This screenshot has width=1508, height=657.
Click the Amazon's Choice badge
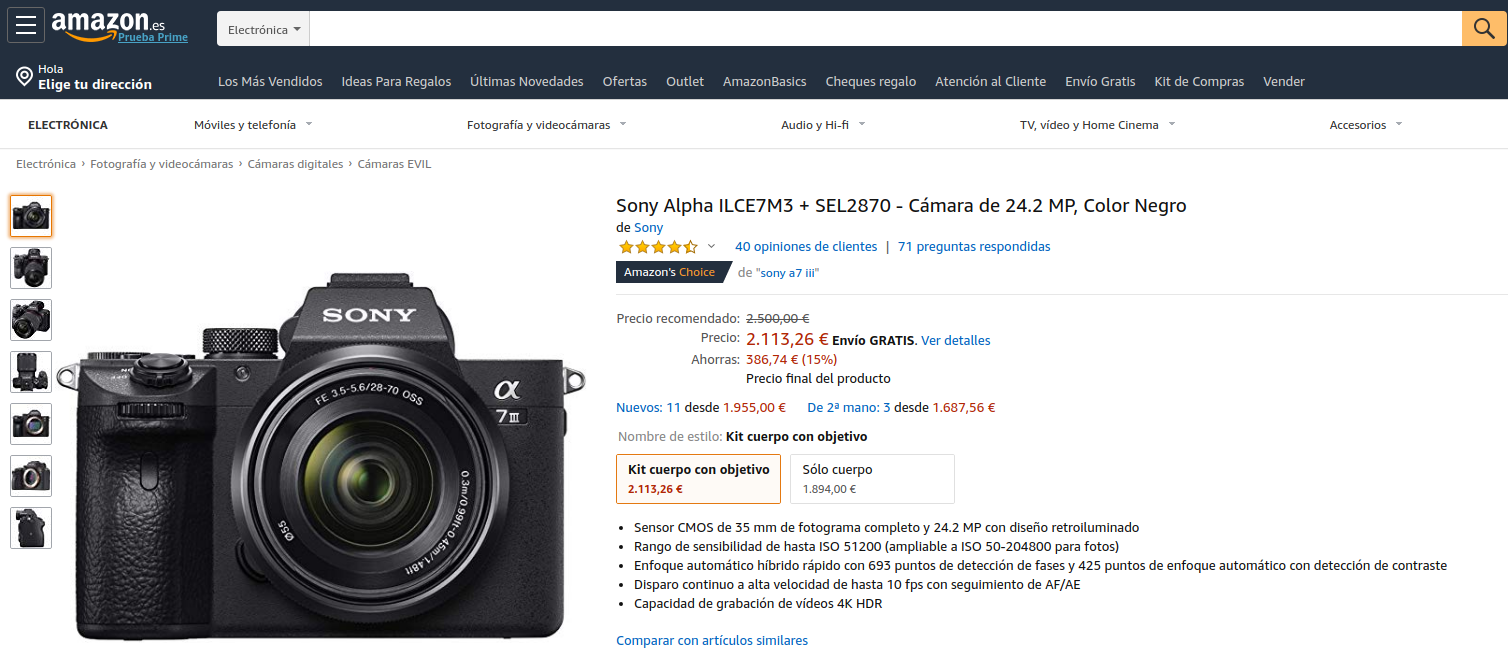coord(670,272)
